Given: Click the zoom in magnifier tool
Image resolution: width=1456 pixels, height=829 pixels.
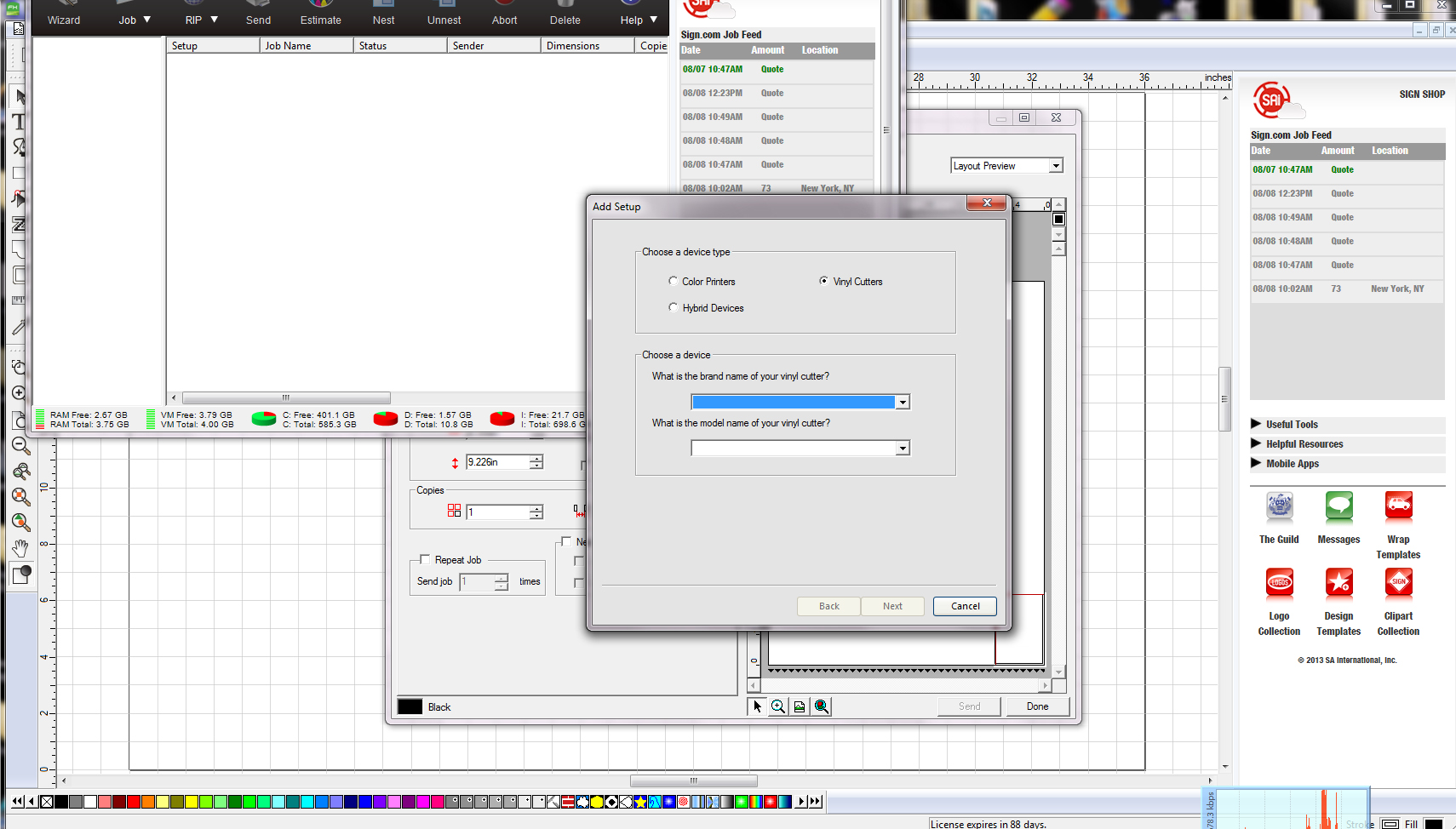Looking at the screenshot, I should coord(19,392).
